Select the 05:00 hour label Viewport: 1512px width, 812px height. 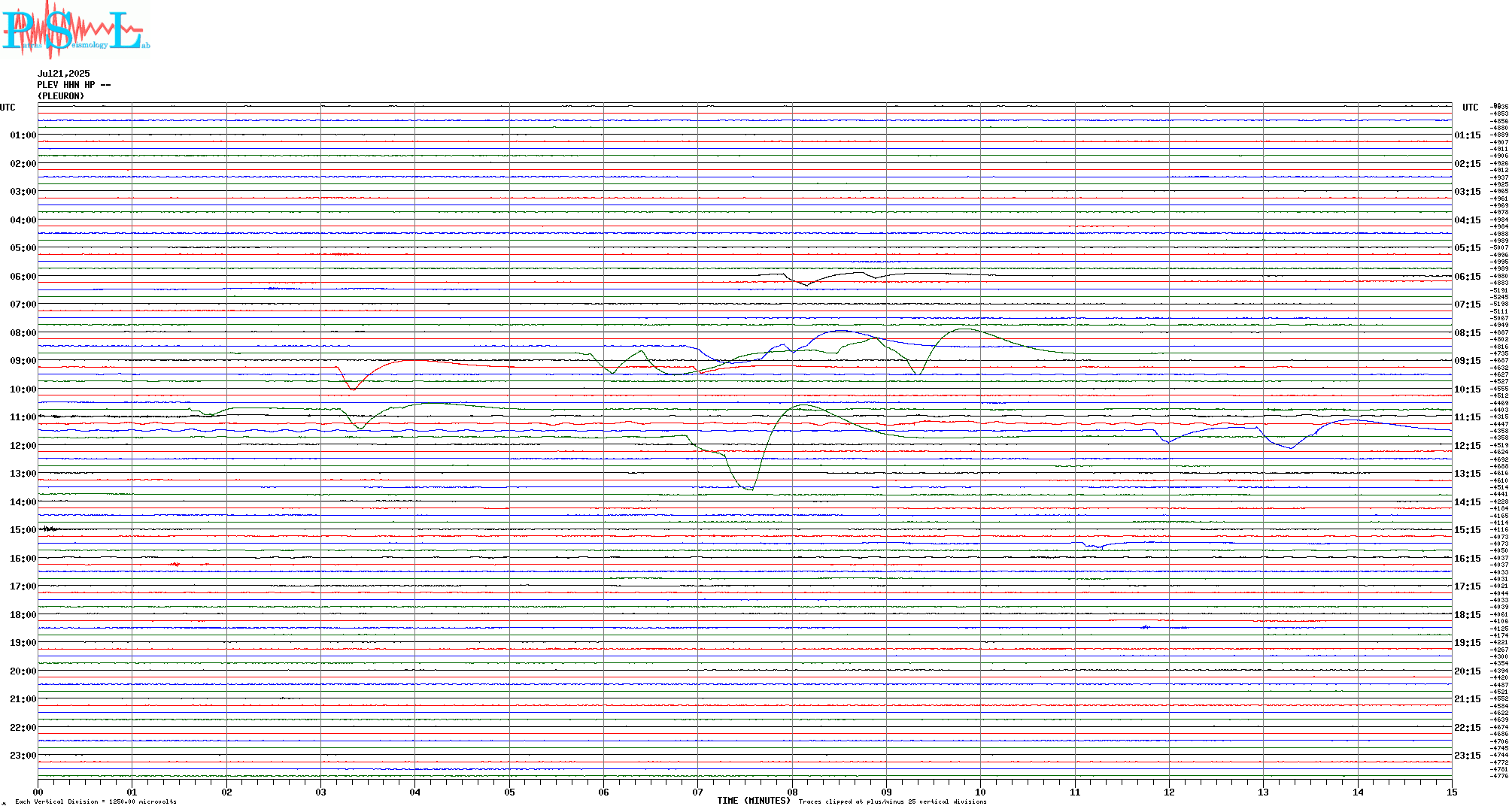coord(23,248)
